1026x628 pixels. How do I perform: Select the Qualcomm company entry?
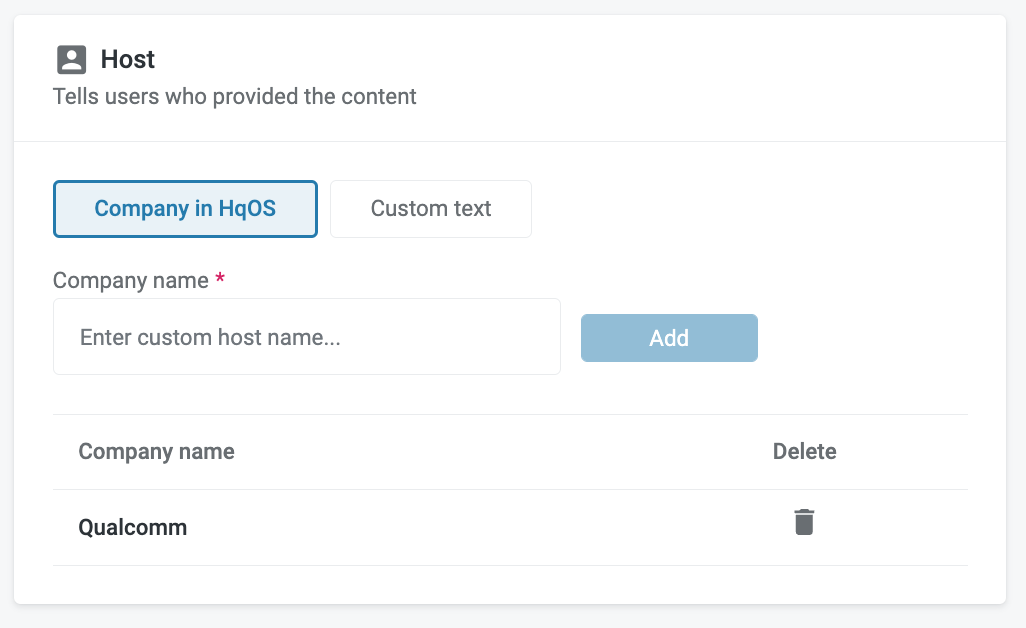click(x=132, y=527)
